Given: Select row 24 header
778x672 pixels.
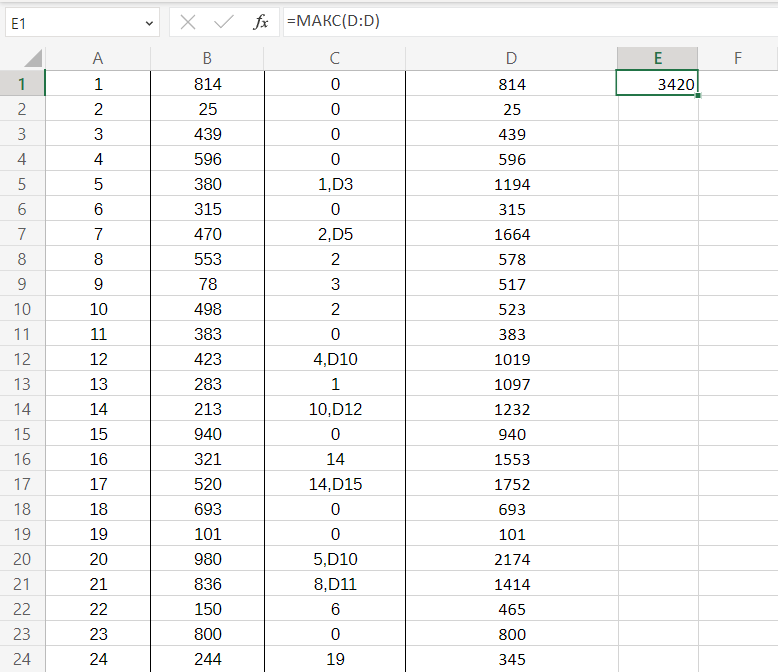Looking at the screenshot, I should [x=22, y=659].
